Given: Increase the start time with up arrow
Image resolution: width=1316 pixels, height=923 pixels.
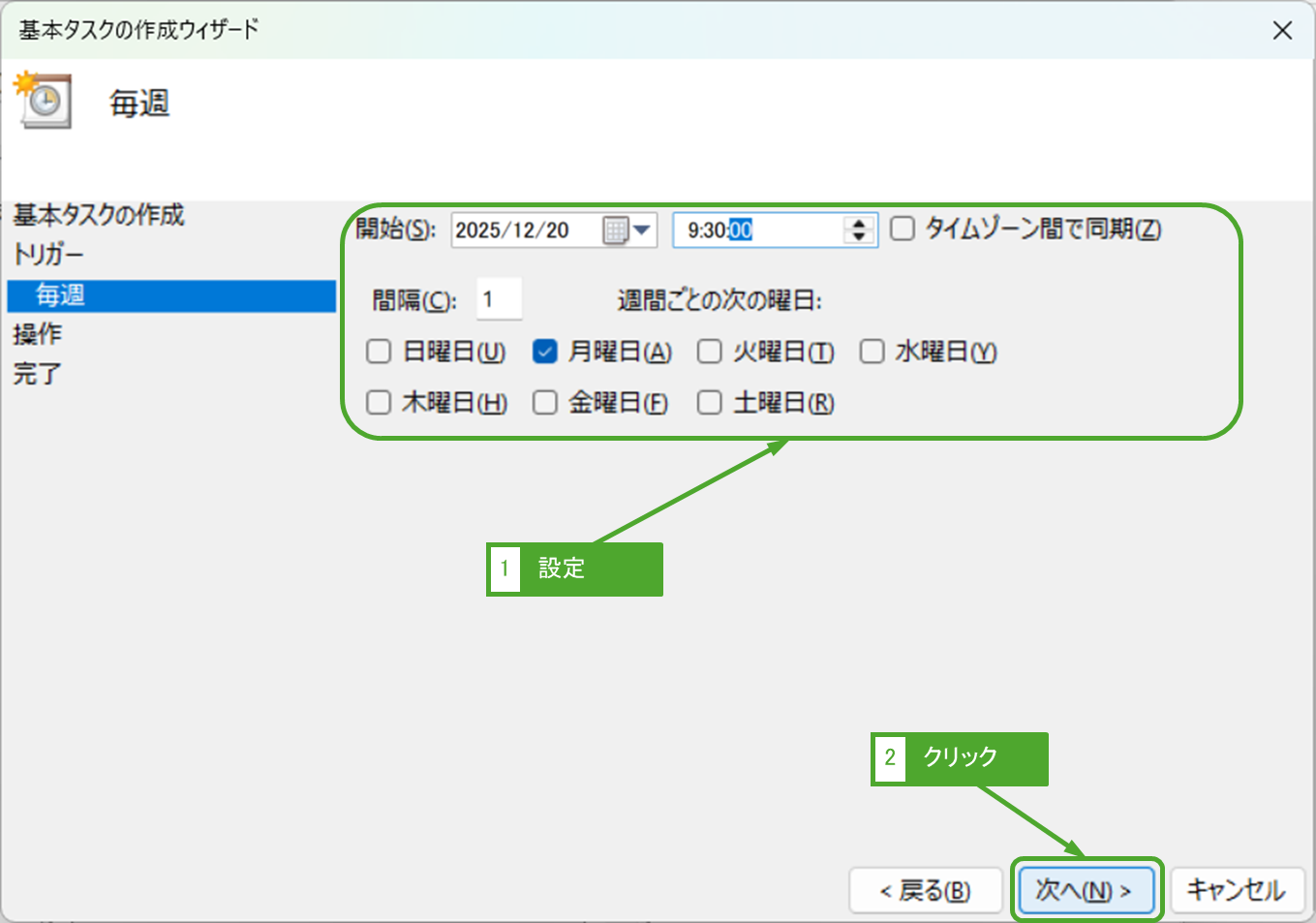Looking at the screenshot, I should pyautogui.click(x=858, y=223).
